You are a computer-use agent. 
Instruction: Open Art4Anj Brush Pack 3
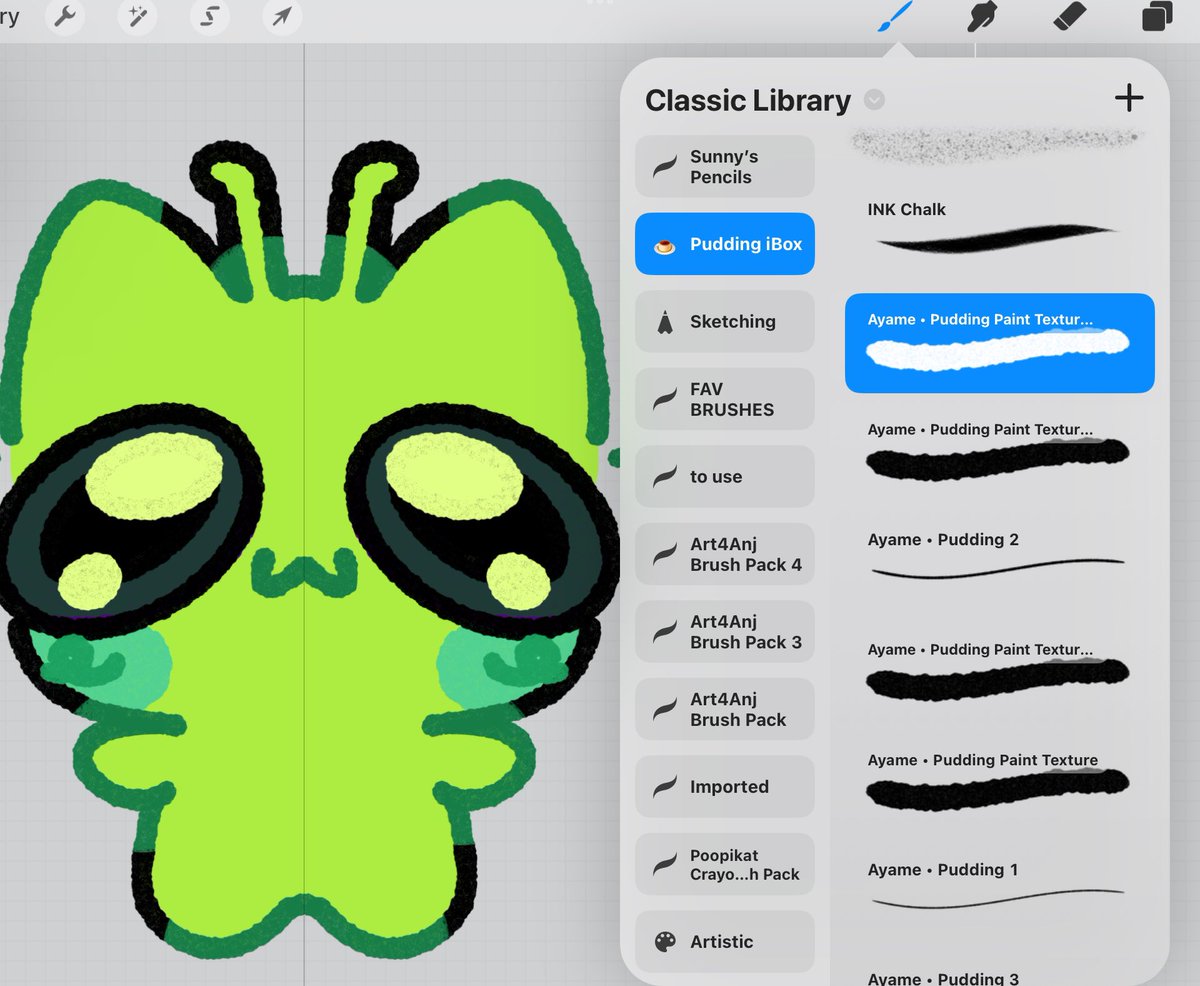(x=725, y=632)
